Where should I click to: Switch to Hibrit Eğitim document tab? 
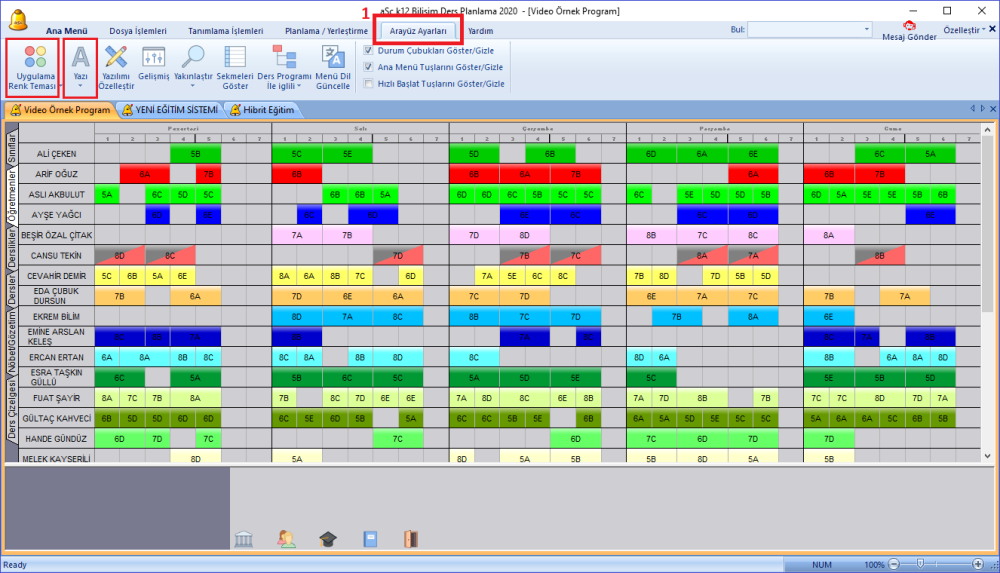(x=262, y=110)
